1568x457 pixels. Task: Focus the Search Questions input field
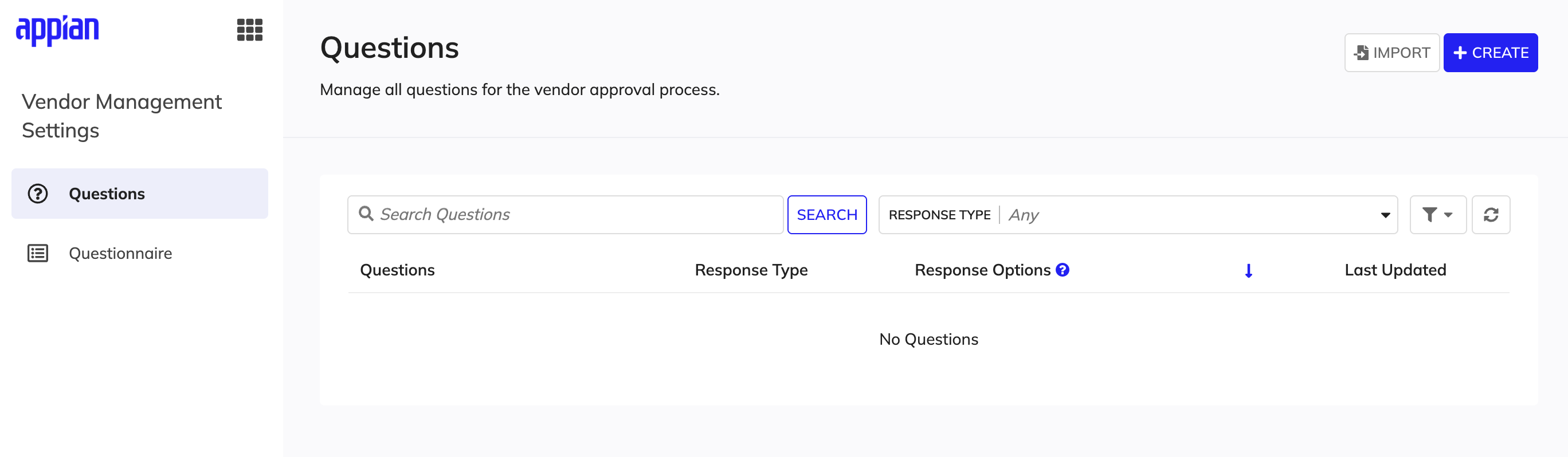[x=565, y=215]
